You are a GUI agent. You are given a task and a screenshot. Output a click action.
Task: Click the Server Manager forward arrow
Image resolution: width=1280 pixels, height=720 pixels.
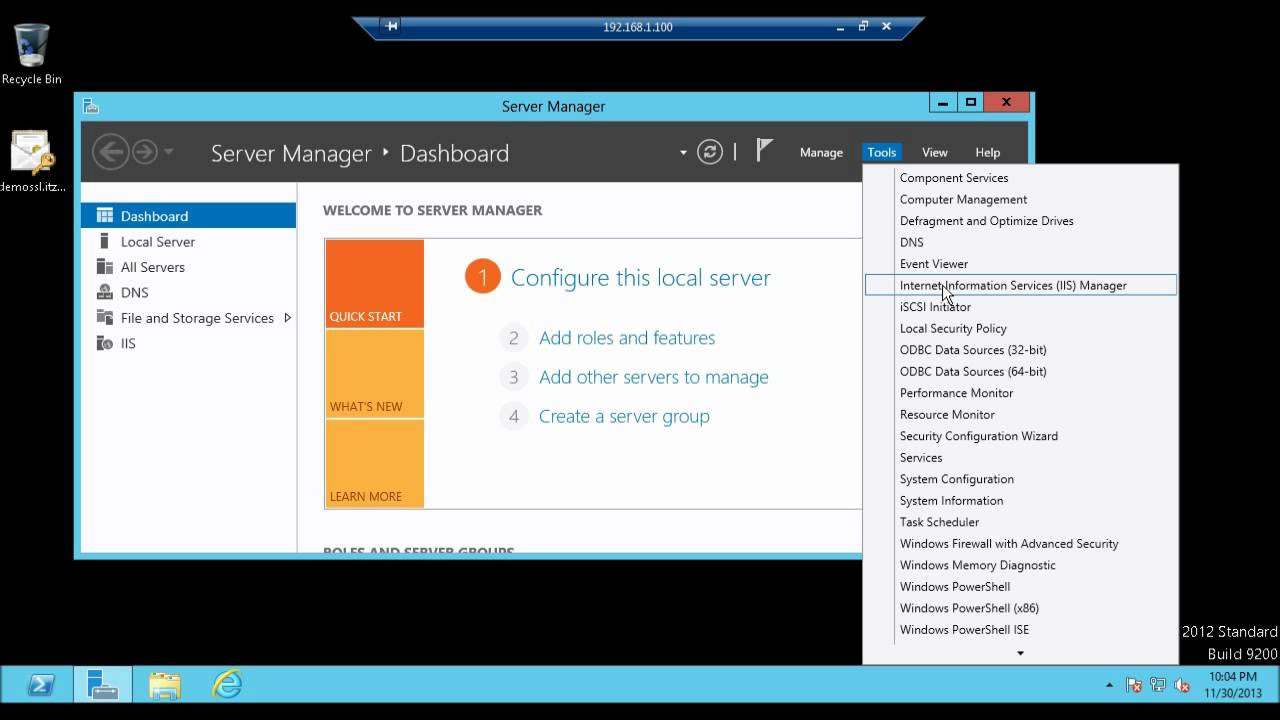pyautogui.click(x=145, y=152)
